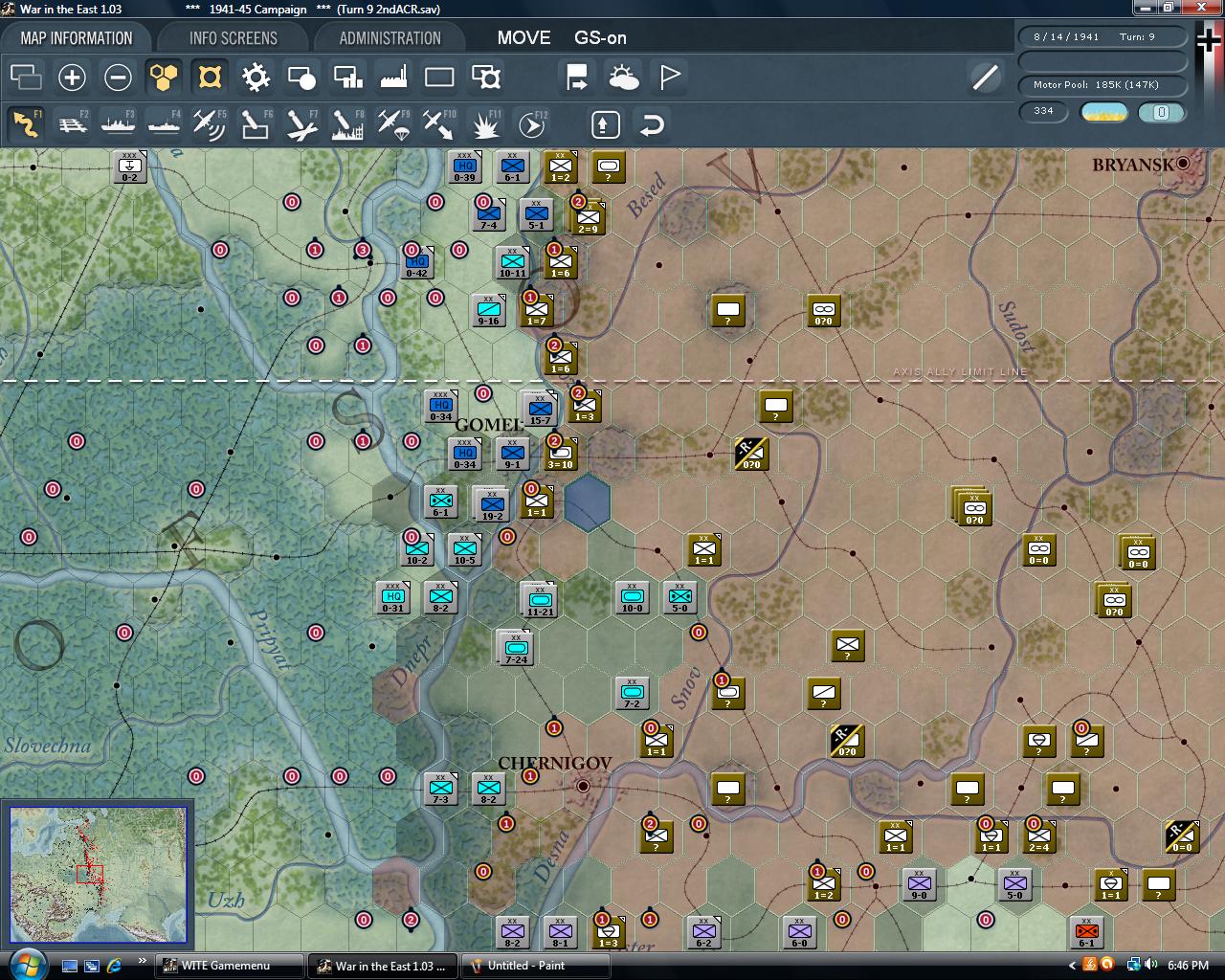Select the F8 bomb city mode

[347, 123]
